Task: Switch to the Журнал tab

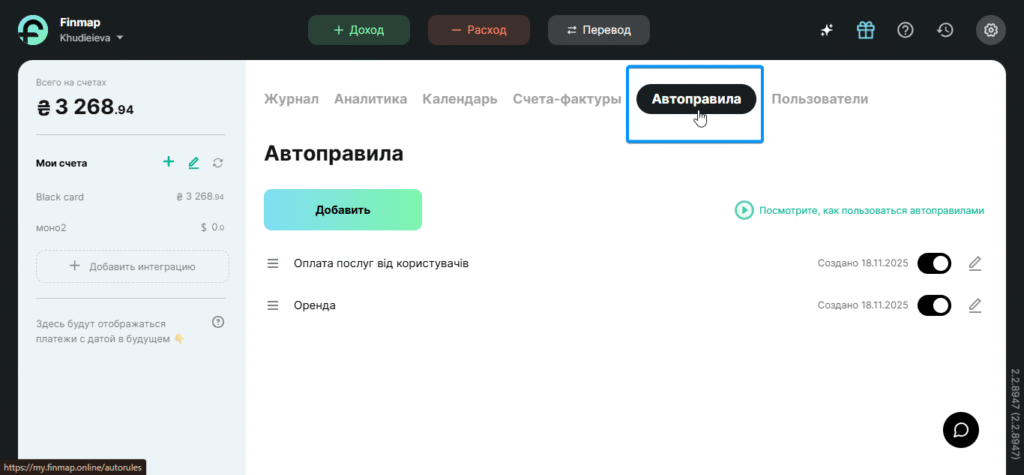Action: [291, 99]
